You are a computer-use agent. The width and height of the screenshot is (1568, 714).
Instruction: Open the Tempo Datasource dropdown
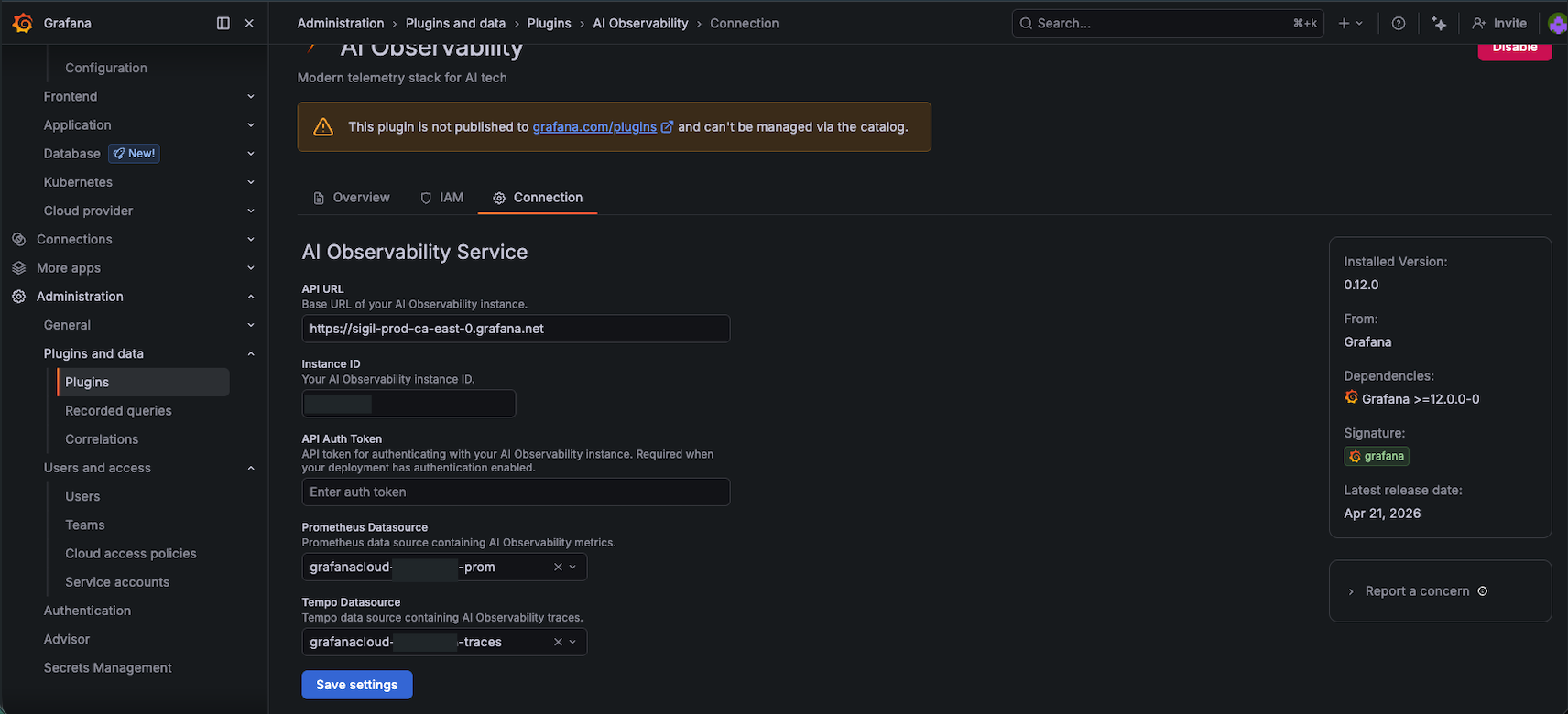(573, 643)
